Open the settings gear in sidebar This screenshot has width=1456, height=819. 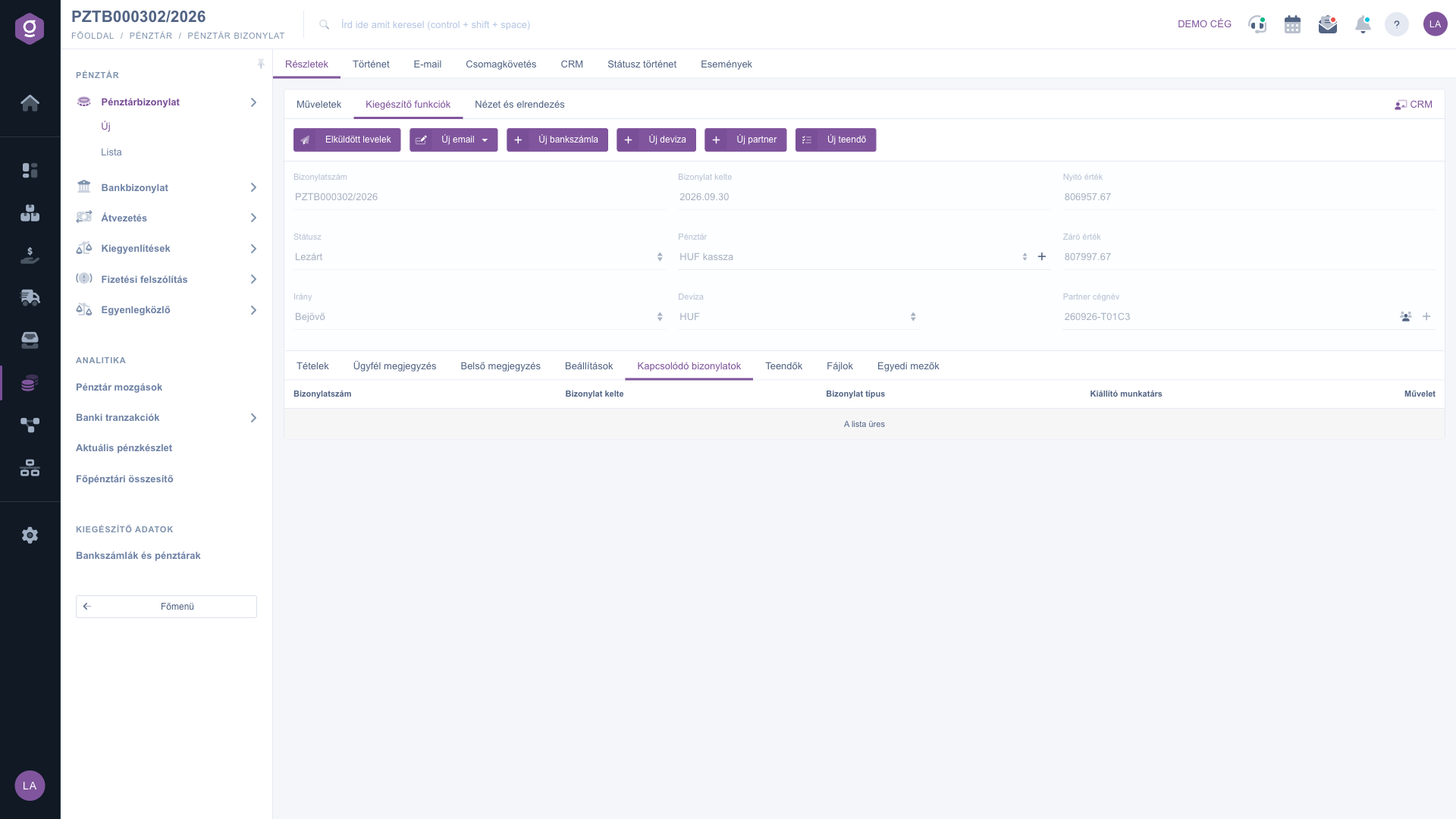30,535
